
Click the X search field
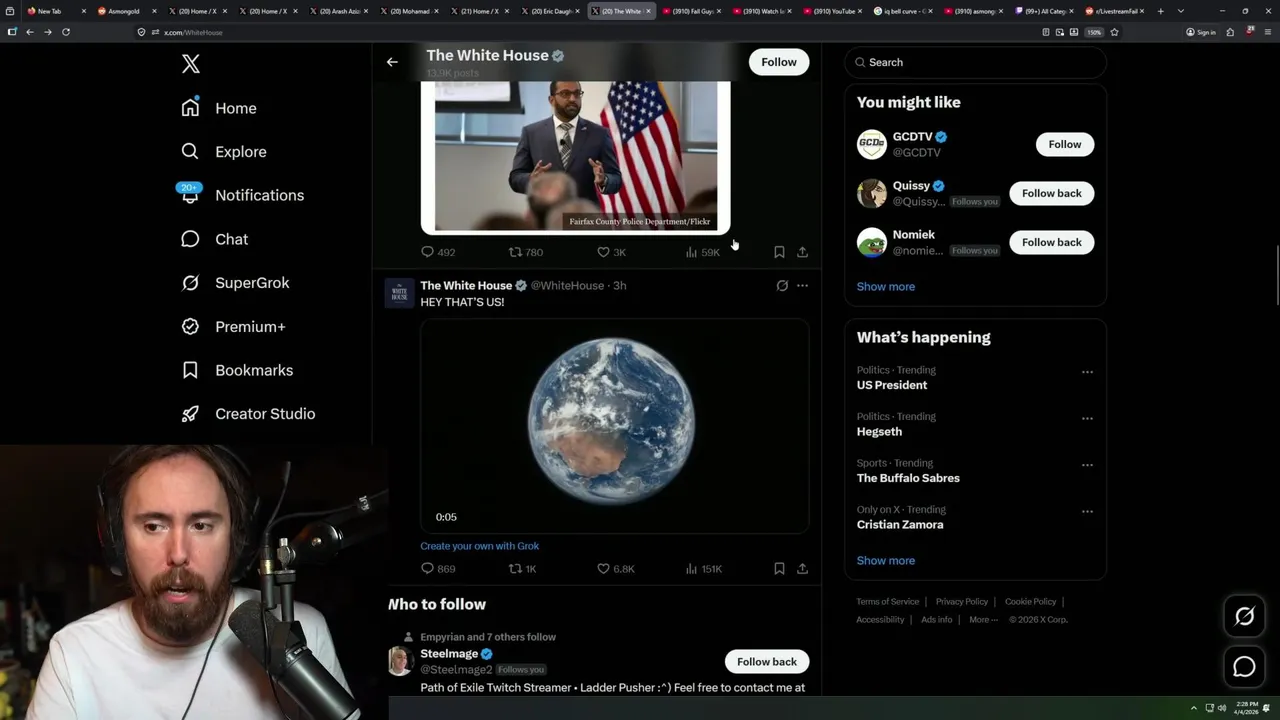pos(975,62)
